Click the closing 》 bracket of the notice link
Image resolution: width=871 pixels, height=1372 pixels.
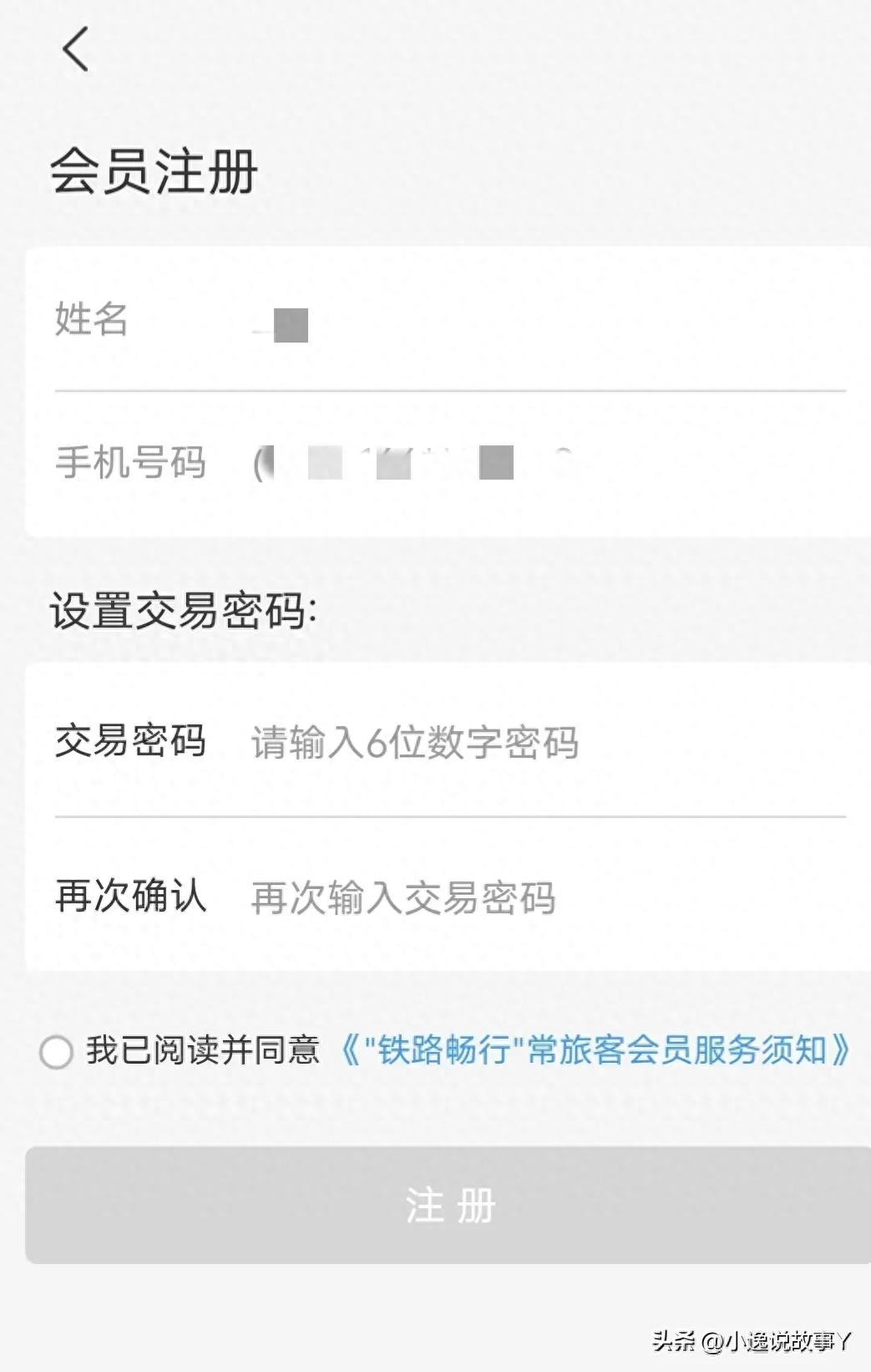coord(841,1050)
